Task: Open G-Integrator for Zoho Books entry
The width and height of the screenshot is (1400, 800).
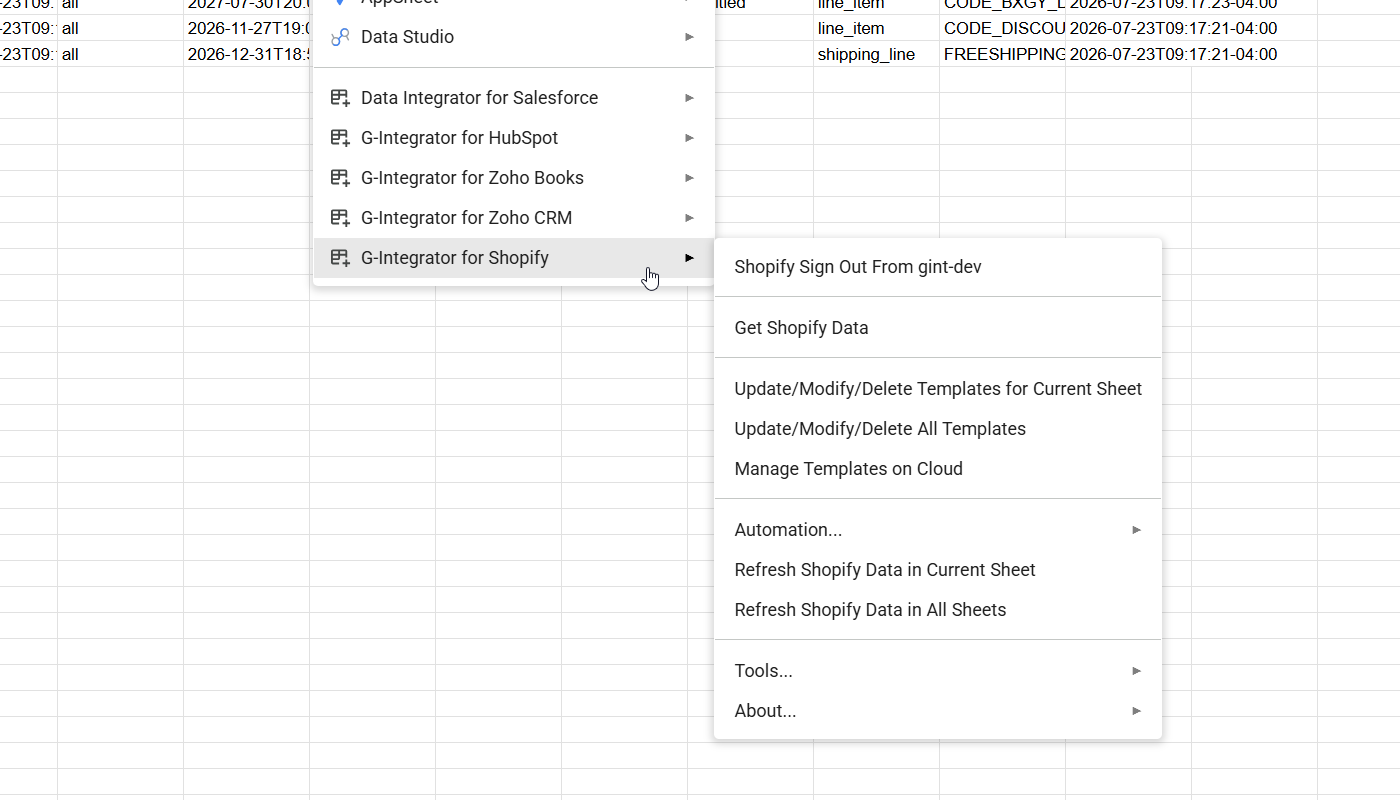Action: coord(514,178)
